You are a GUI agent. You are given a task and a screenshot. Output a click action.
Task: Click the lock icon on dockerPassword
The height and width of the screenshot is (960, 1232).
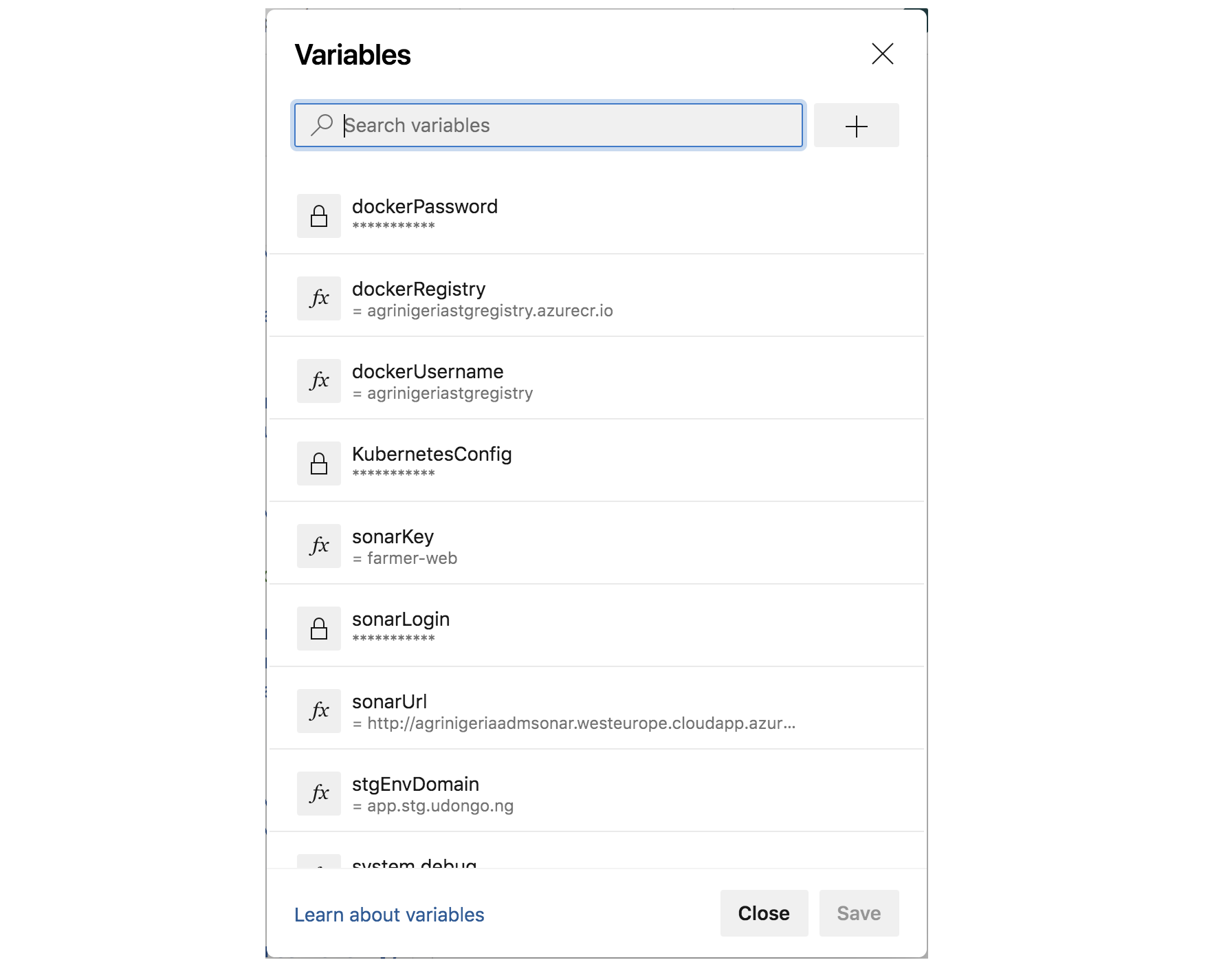pos(318,215)
